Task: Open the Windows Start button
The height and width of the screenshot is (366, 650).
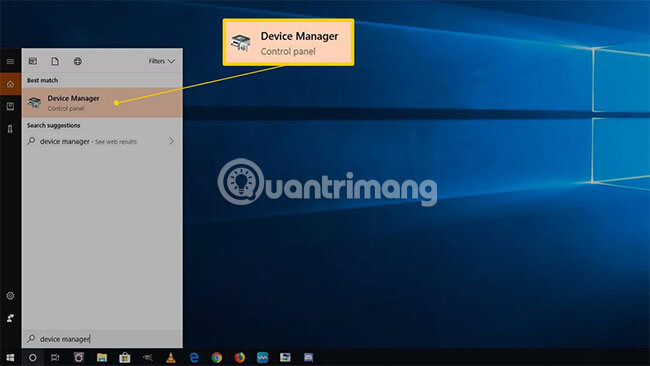Action: [x=10, y=357]
